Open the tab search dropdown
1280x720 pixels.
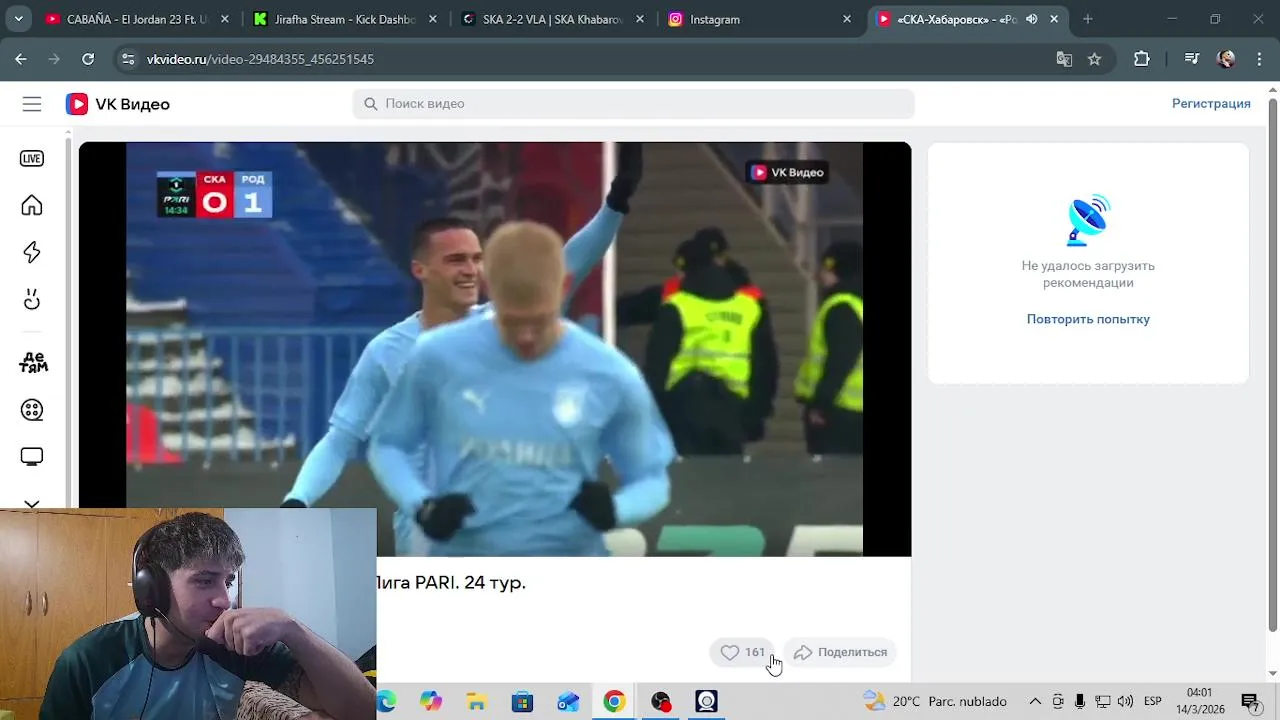coord(18,19)
